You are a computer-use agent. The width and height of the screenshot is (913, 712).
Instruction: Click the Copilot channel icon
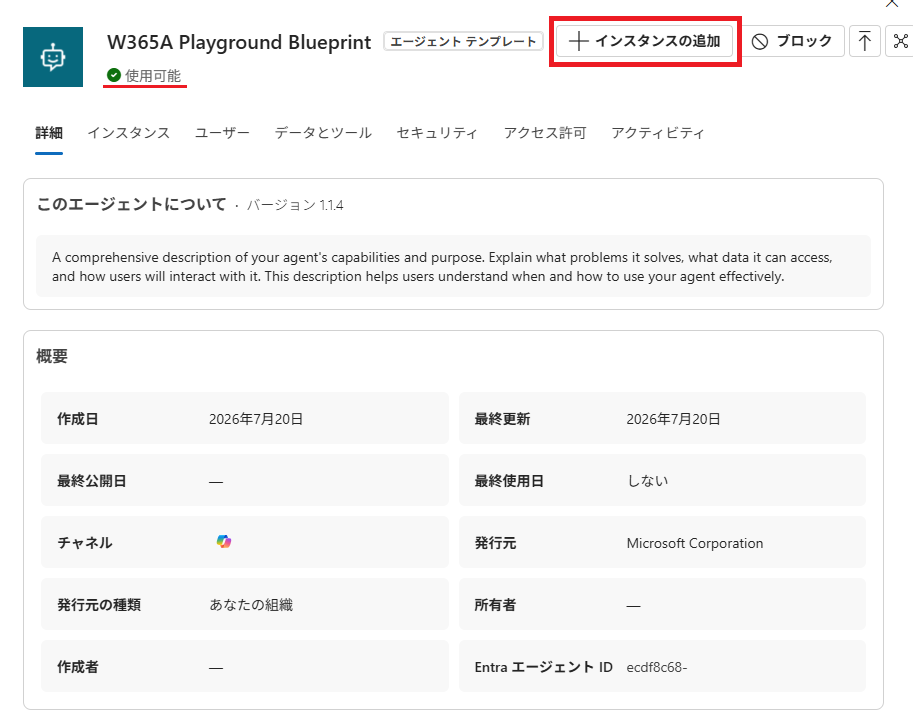224,541
